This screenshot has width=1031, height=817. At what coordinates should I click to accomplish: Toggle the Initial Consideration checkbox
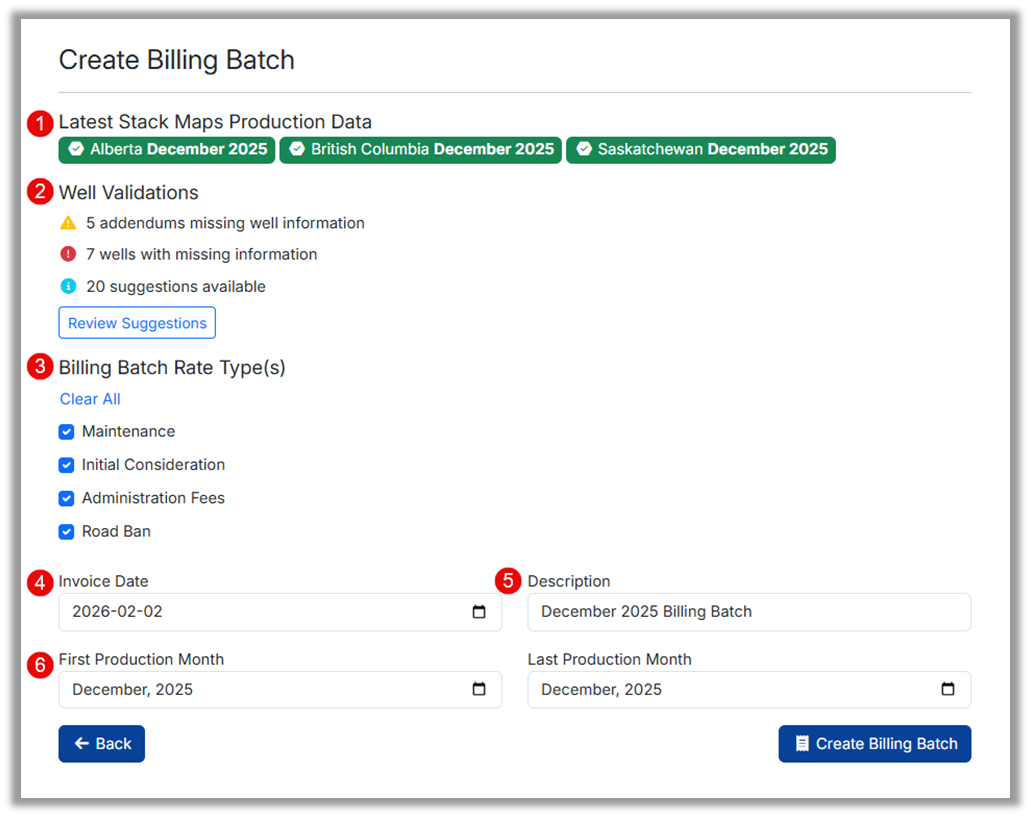click(66, 465)
